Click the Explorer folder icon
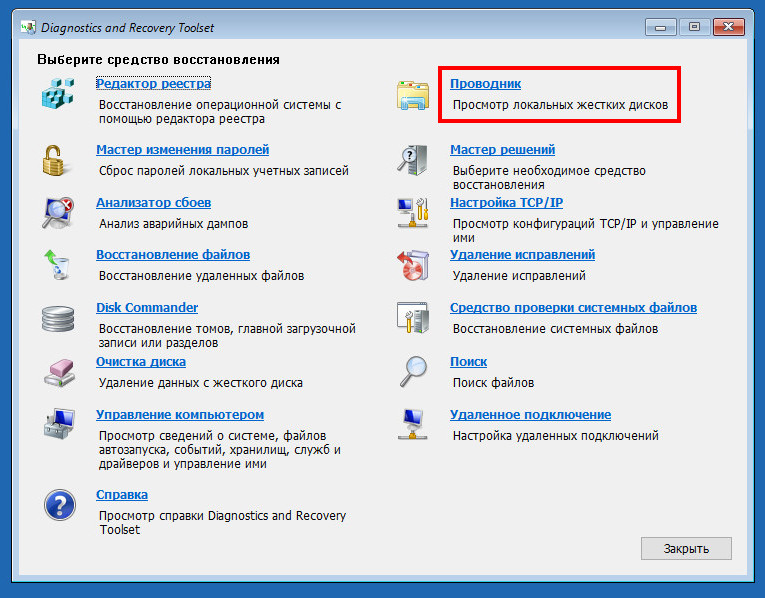Image resolution: width=765 pixels, height=598 pixels. [413, 95]
